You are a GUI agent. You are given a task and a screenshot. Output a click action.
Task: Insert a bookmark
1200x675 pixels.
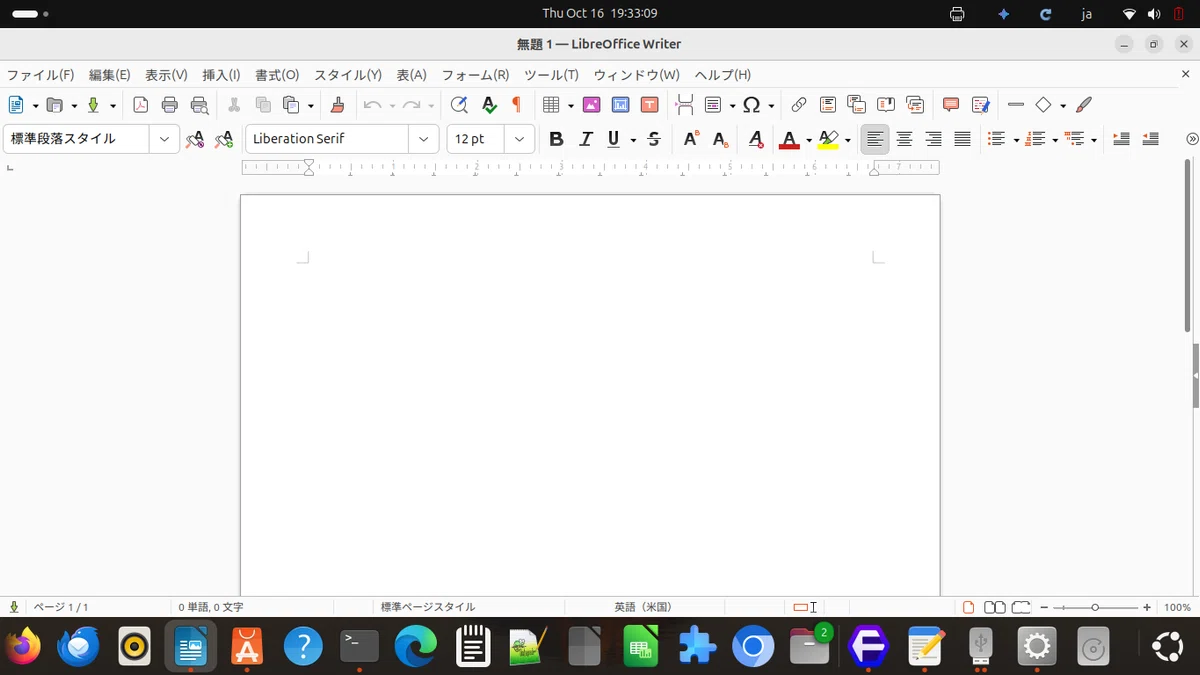[x=886, y=105]
